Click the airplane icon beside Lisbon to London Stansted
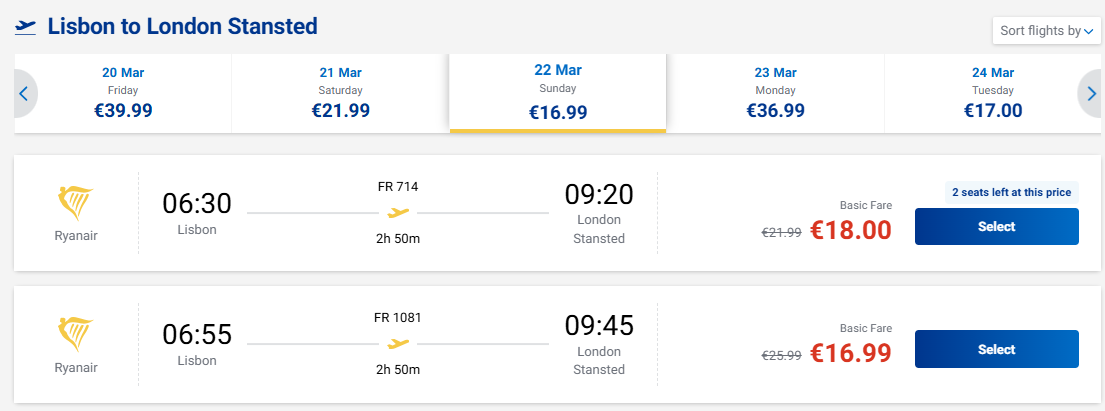The width and height of the screenshot is (1105, 411). (x=25, y=27)
